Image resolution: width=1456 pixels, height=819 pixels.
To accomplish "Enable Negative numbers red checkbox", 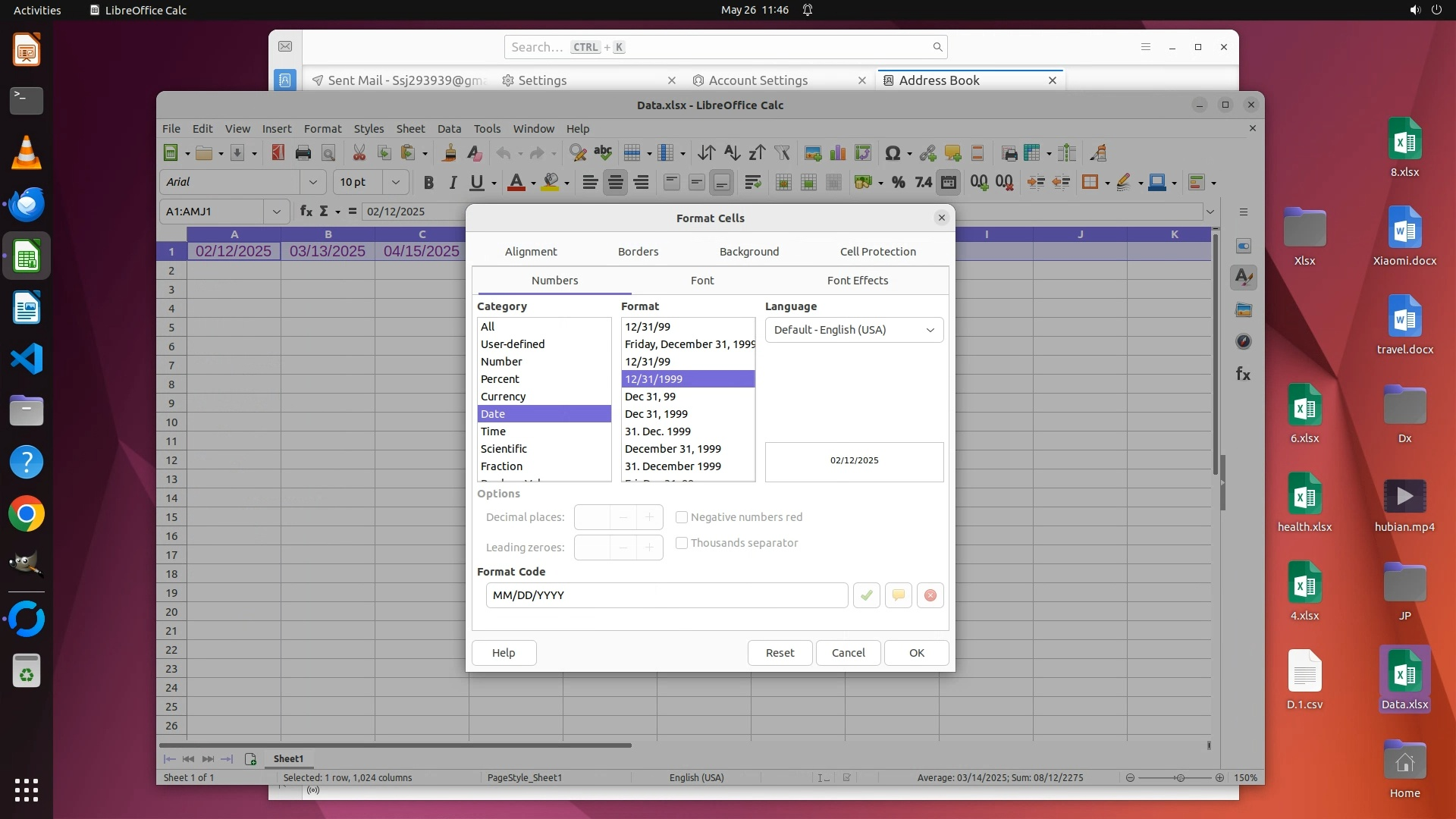I will pos(682,517).
